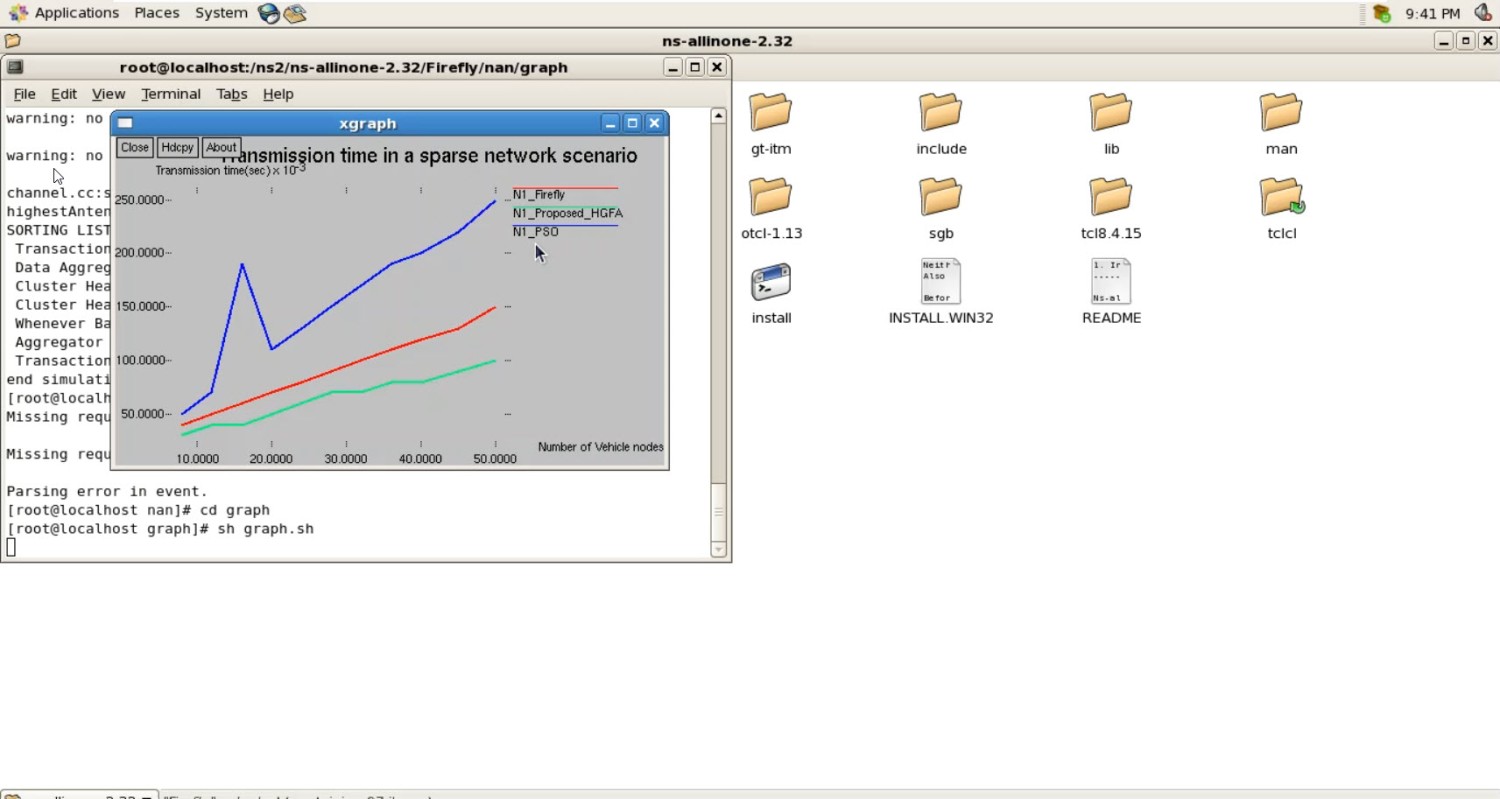
Task: Click the xgraph window menu icon
Action: point(125,123)
